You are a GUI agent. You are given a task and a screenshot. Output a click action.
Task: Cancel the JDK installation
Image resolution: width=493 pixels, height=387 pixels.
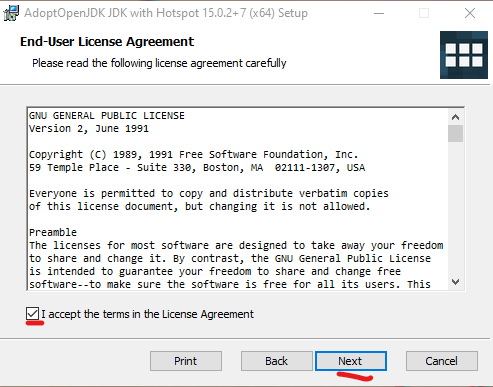(442, 361)
